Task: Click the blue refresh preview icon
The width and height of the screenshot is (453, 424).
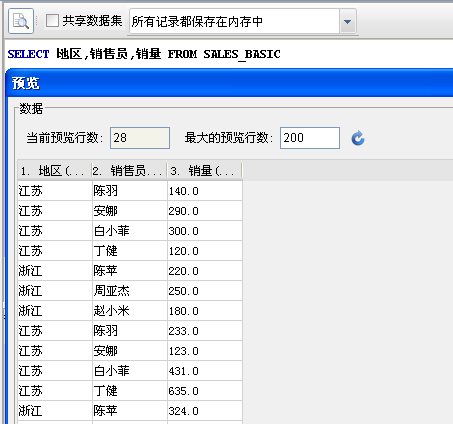Action: point(358,138)
